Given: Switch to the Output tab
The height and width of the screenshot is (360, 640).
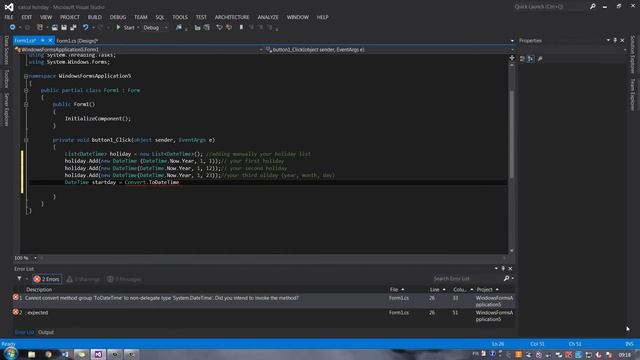Looking at the screenshot, I should tap(46, 332).
